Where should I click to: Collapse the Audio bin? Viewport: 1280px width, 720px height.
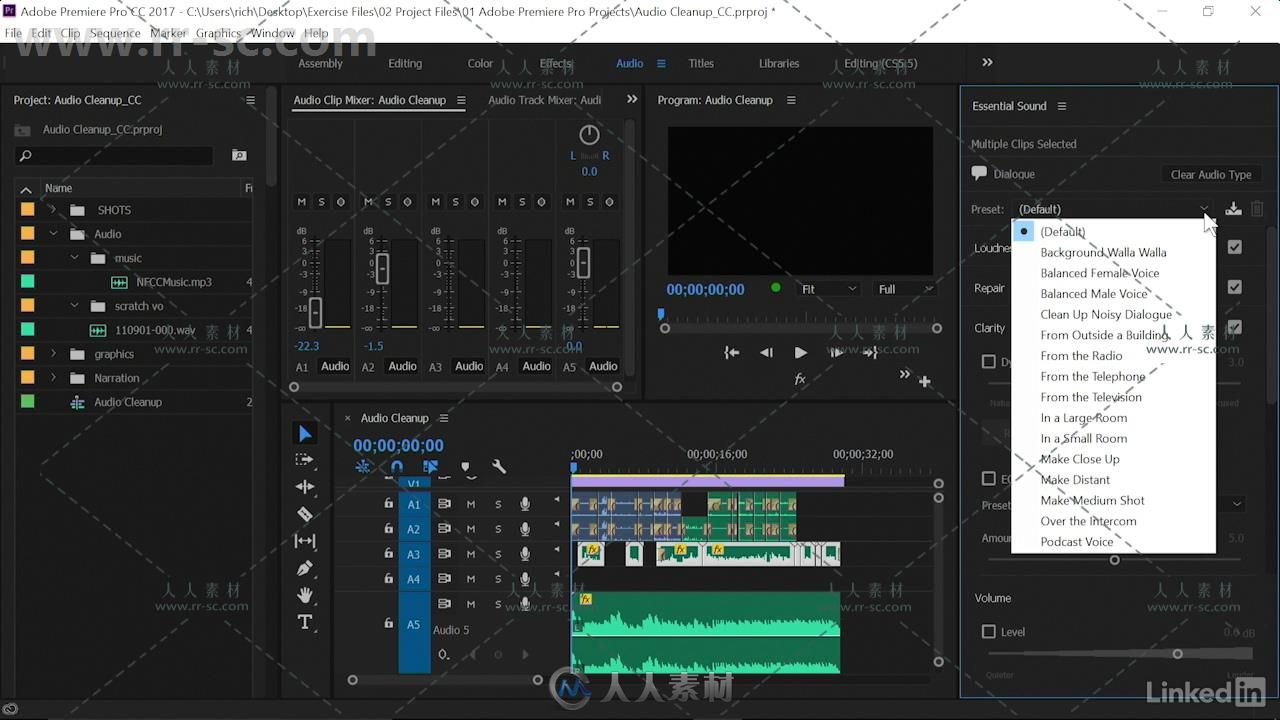(53, 234)
